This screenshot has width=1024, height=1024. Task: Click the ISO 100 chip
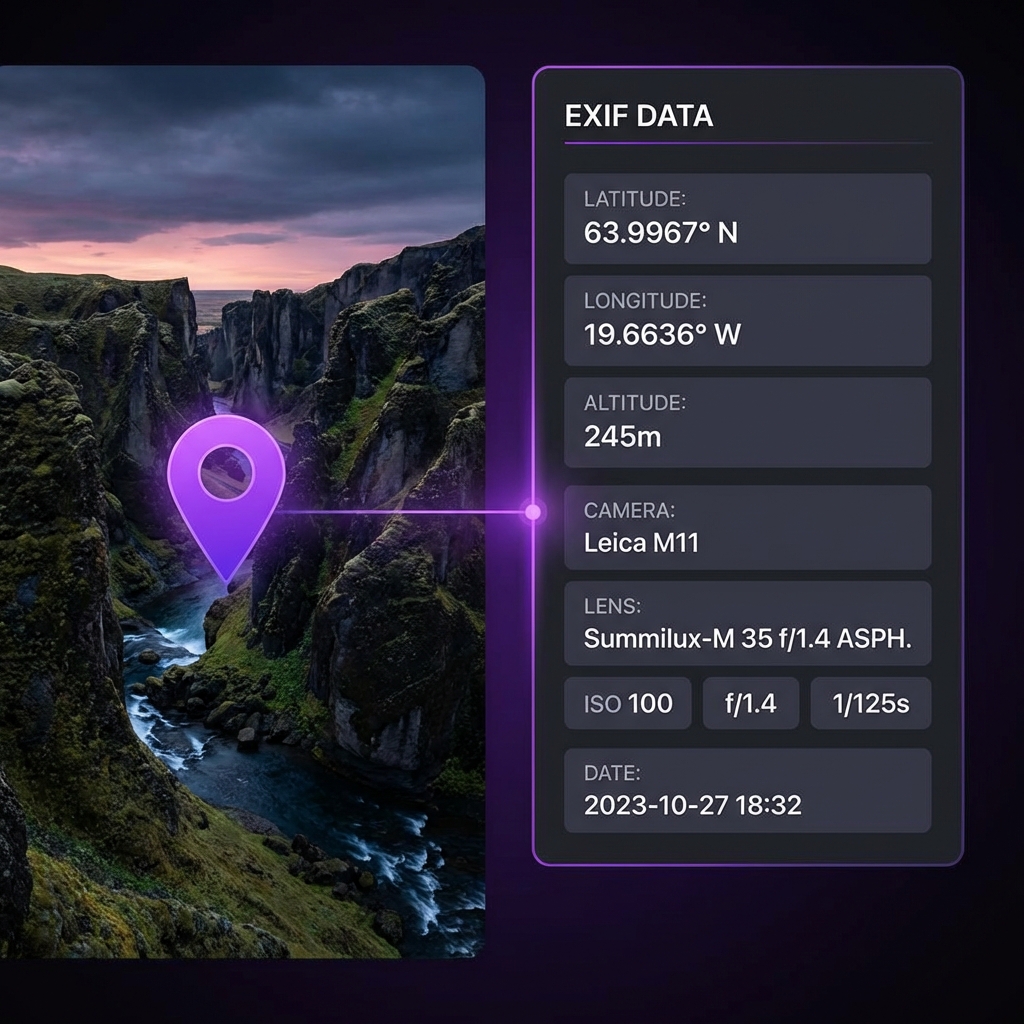(628, 703)
